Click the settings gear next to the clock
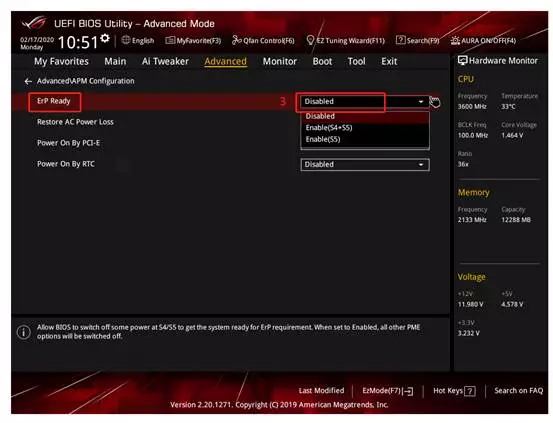 coord(105,38)
